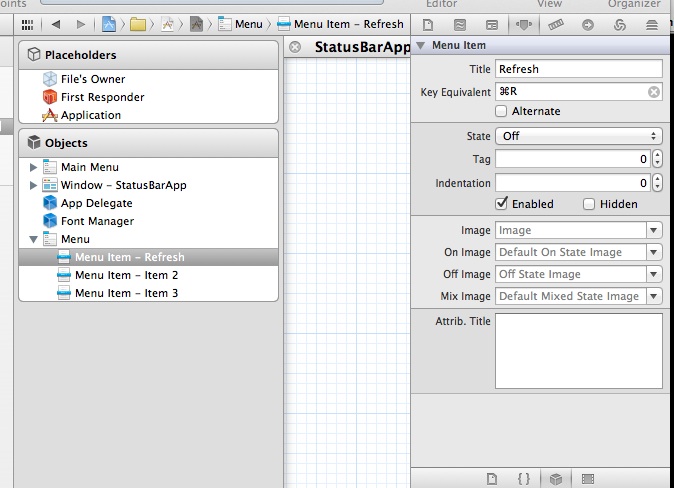Expand the Main Menu disclosure triangle

(33, 167)
